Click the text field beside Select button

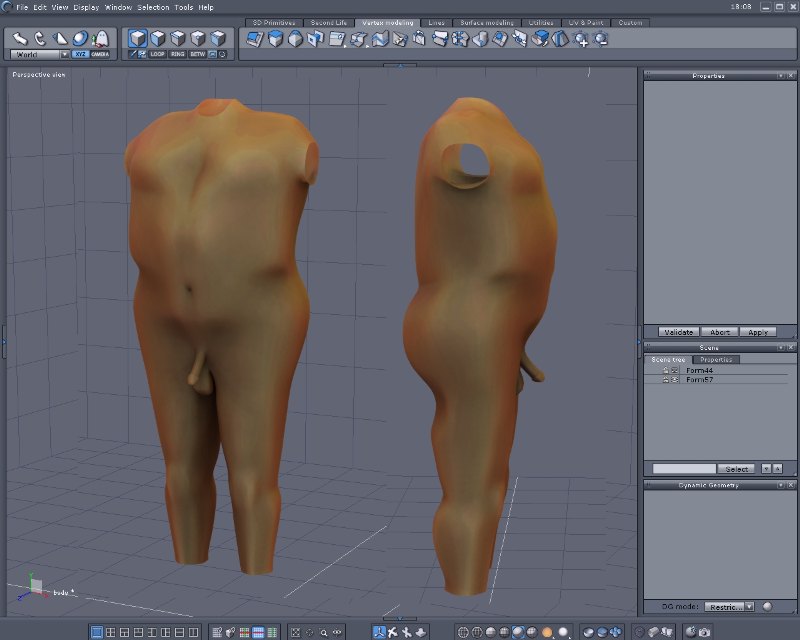coord(684,469)
